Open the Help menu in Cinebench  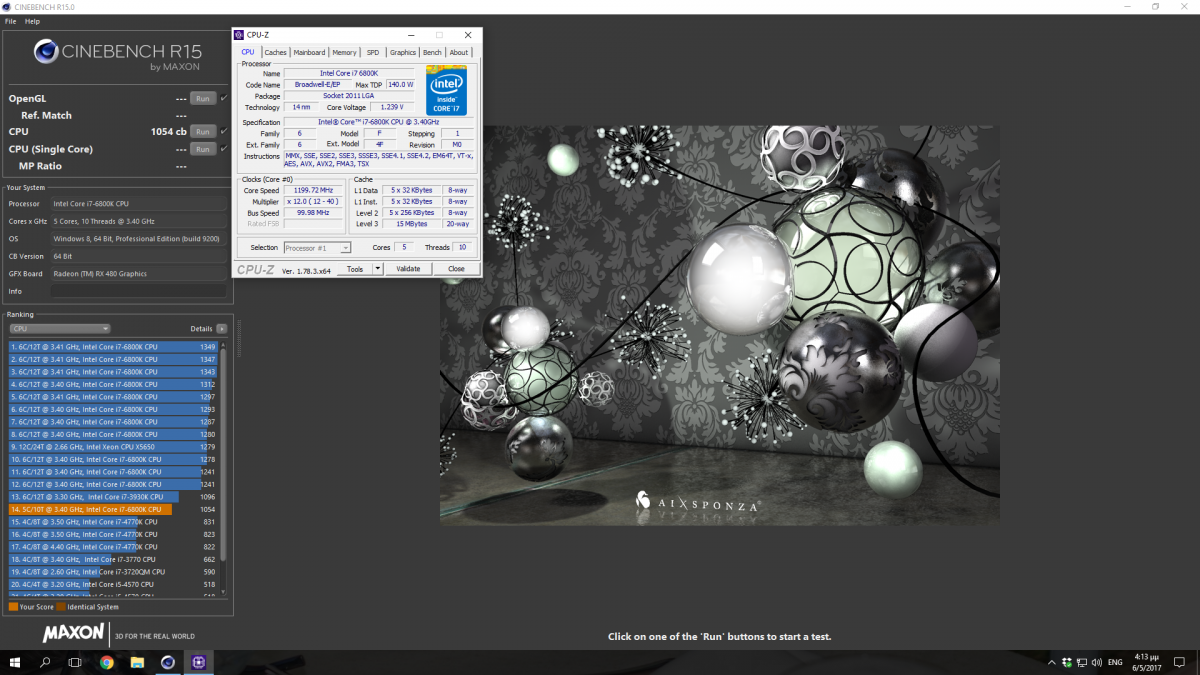point(32,21)
